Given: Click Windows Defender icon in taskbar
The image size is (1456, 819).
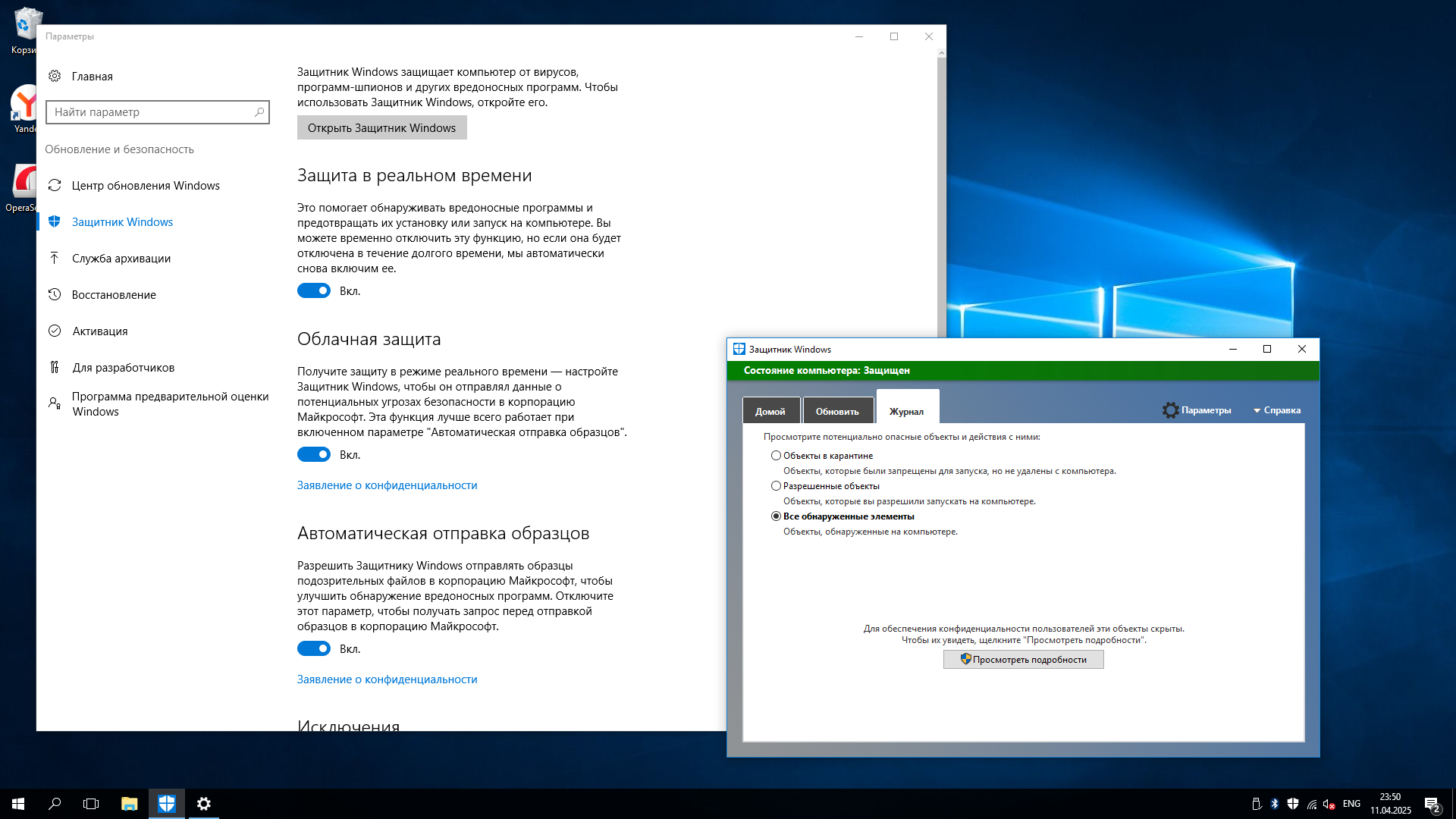Looking at the screenshot, I should pyautogui.click(x=166, y=803).
